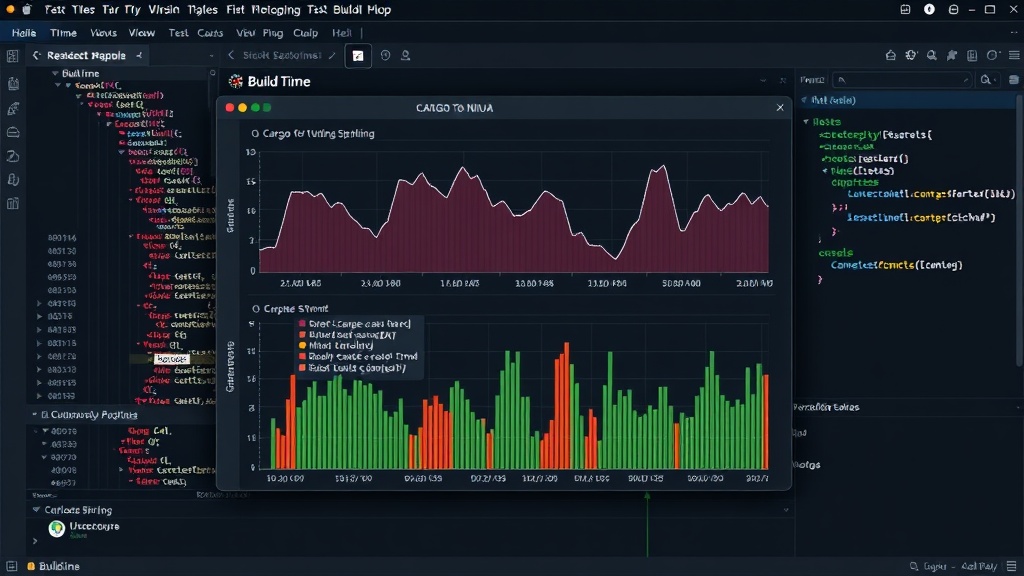Click the layout icon in the title bar

[x=905, y=9]
